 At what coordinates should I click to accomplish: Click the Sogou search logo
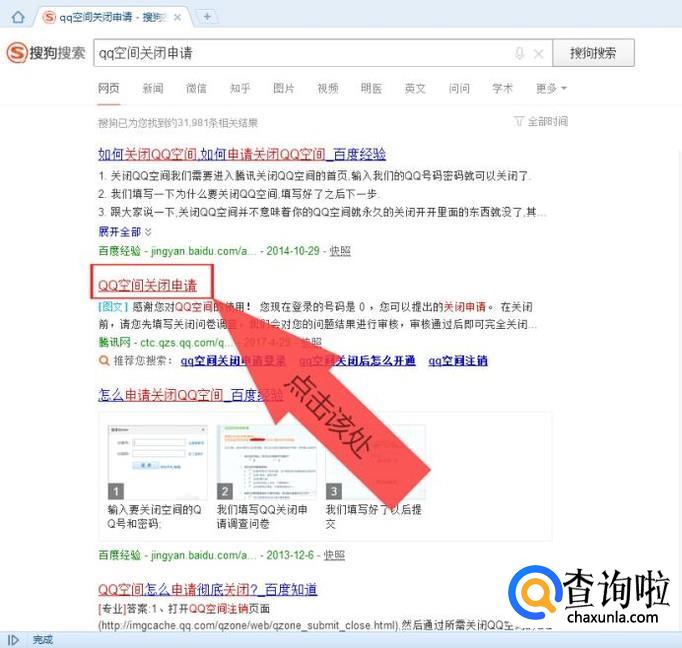[x=46, y=53]
